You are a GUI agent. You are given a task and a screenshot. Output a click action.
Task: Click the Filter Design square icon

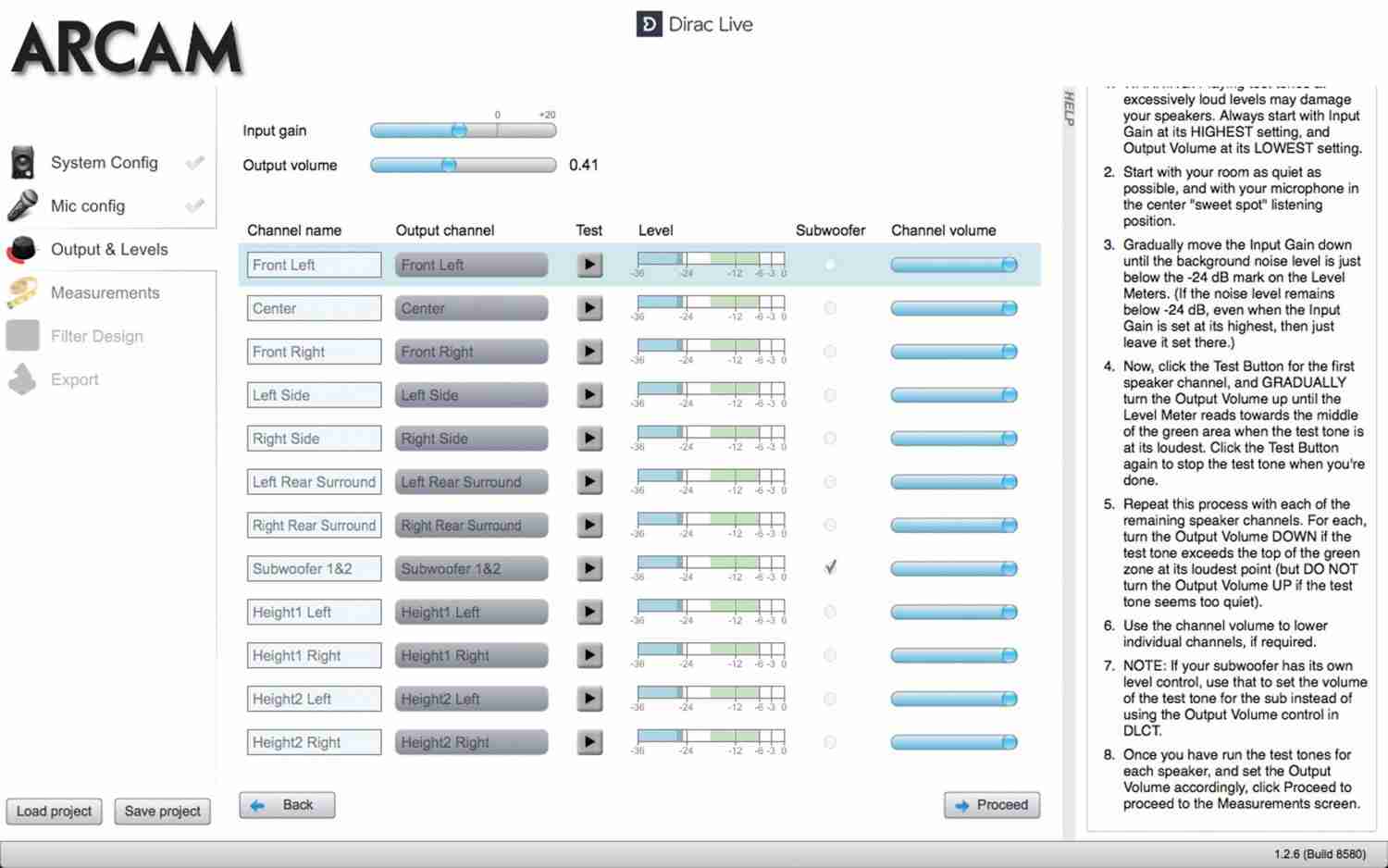22,336
